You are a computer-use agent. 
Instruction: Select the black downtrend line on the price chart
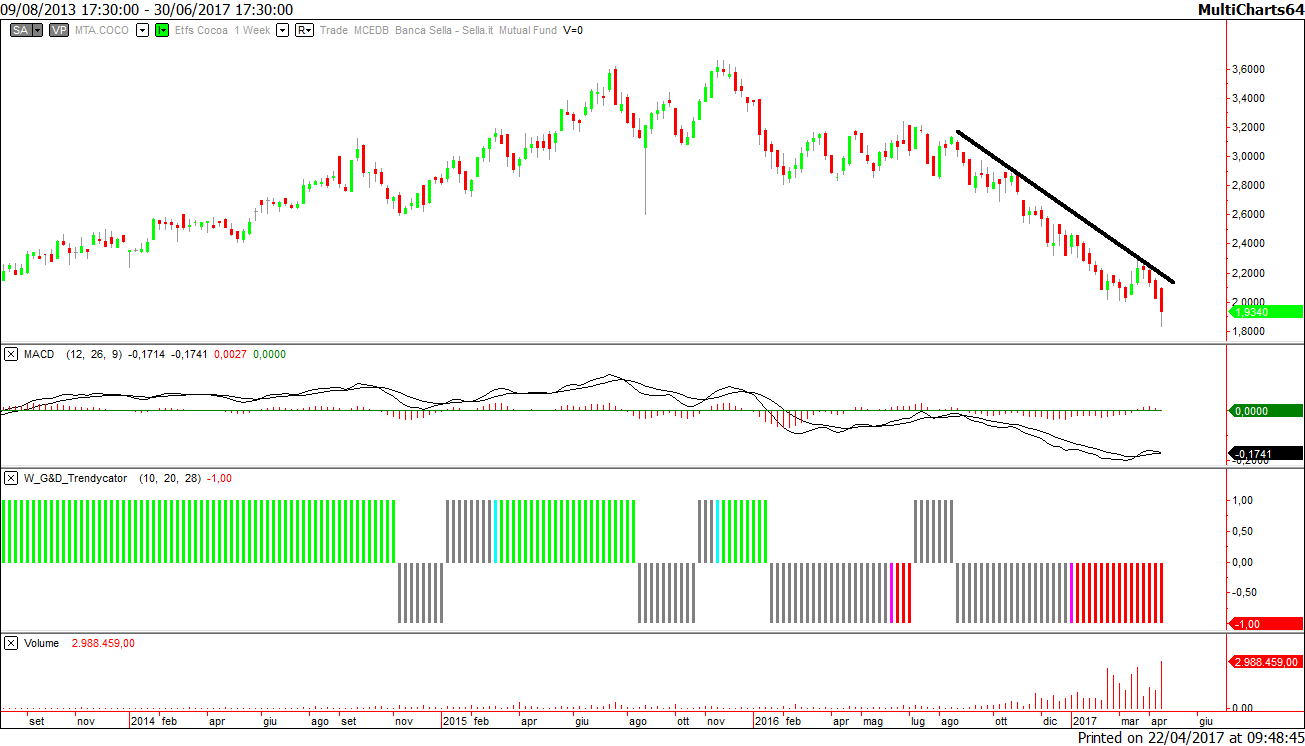point(1065,207)
